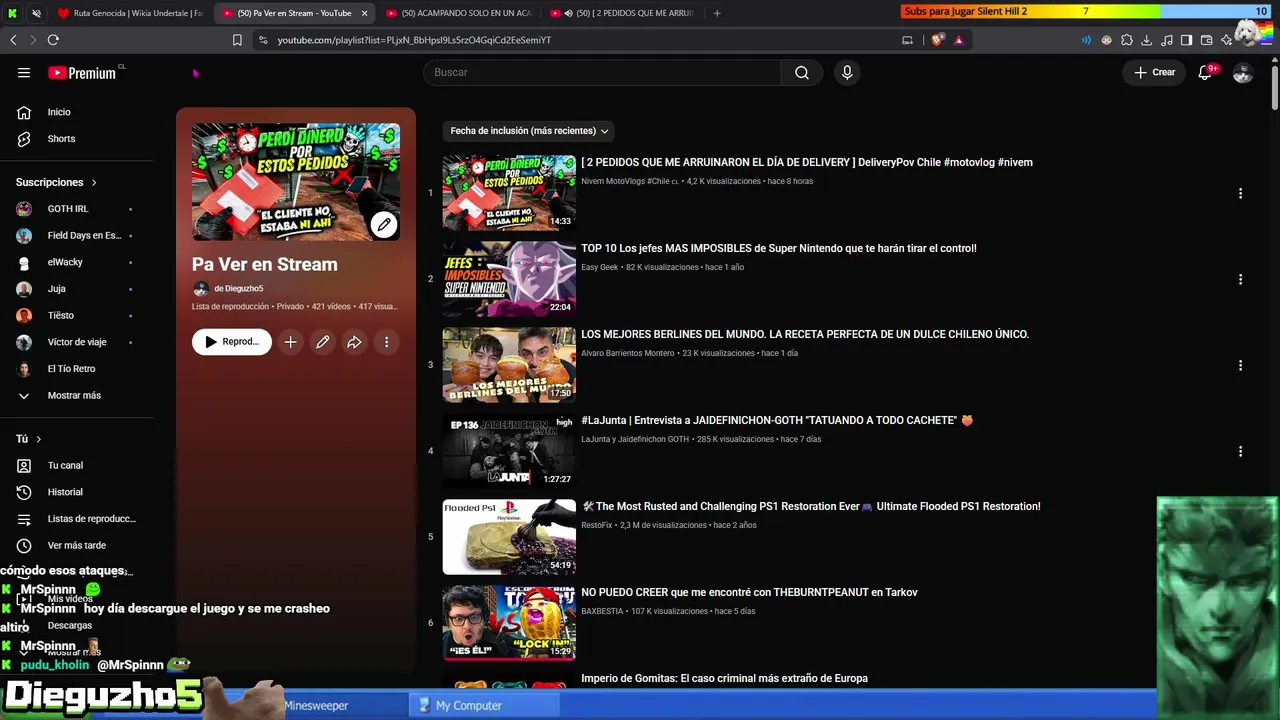Open the THEBURNTPEANUT en Tarkov video thumbnail
Viewport: 1280px width, 720px height.
[509, 623]
